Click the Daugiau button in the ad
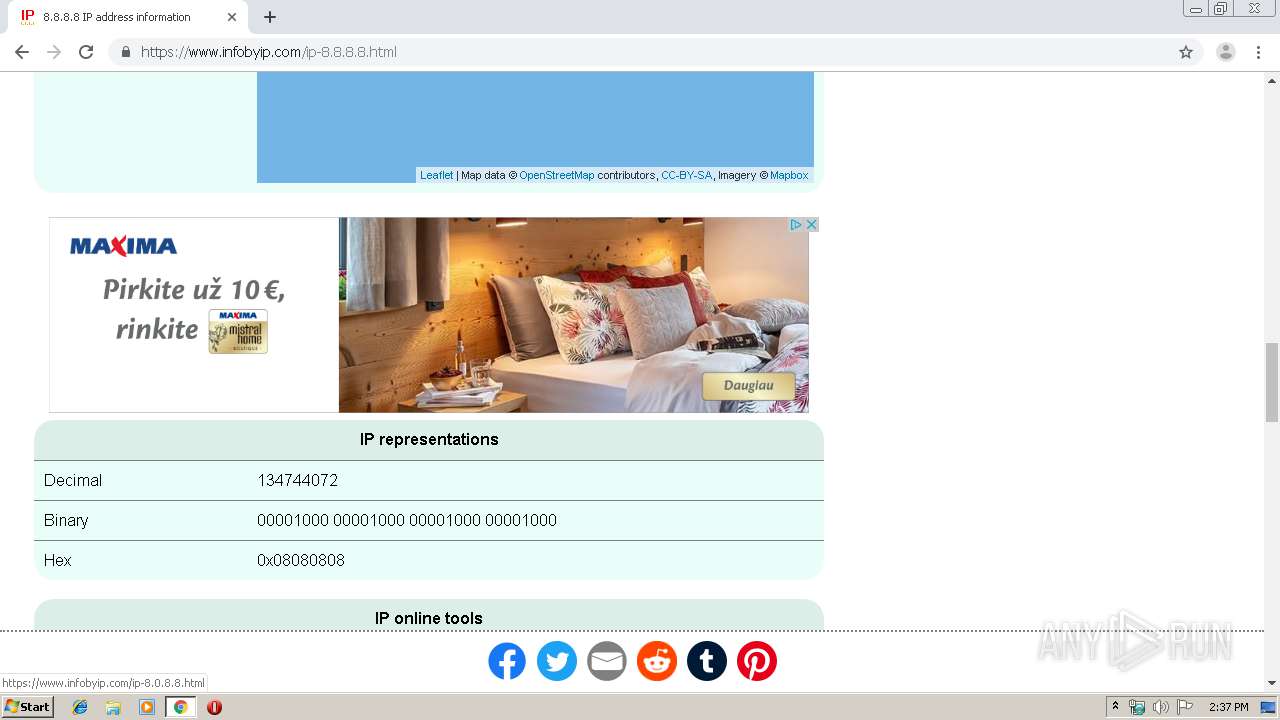This screenshot has height=720, width=1280. [749, 386]
